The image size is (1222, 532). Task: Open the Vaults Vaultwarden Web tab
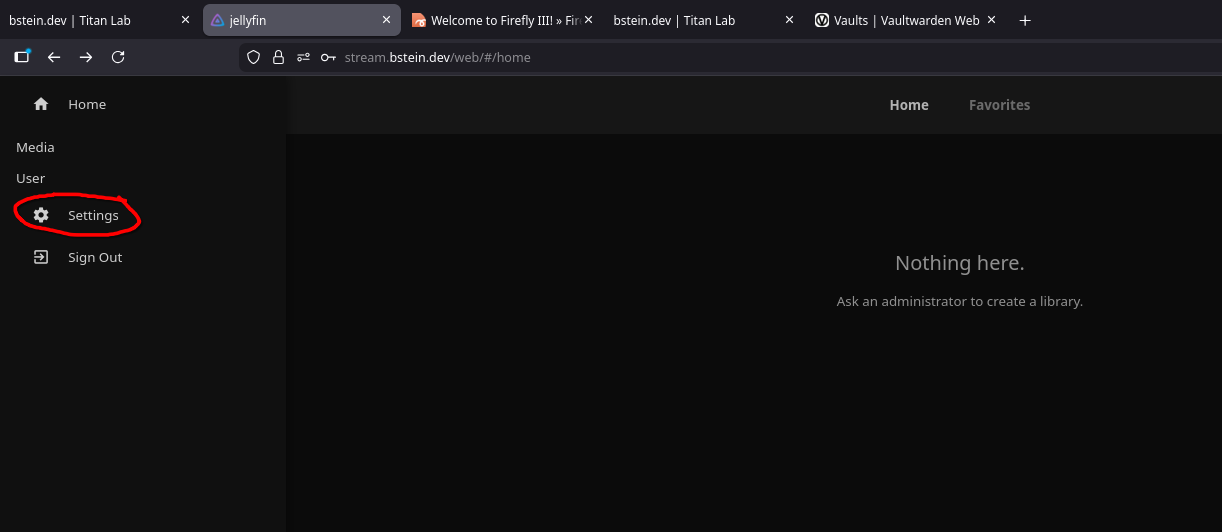(x=896, y=20)
